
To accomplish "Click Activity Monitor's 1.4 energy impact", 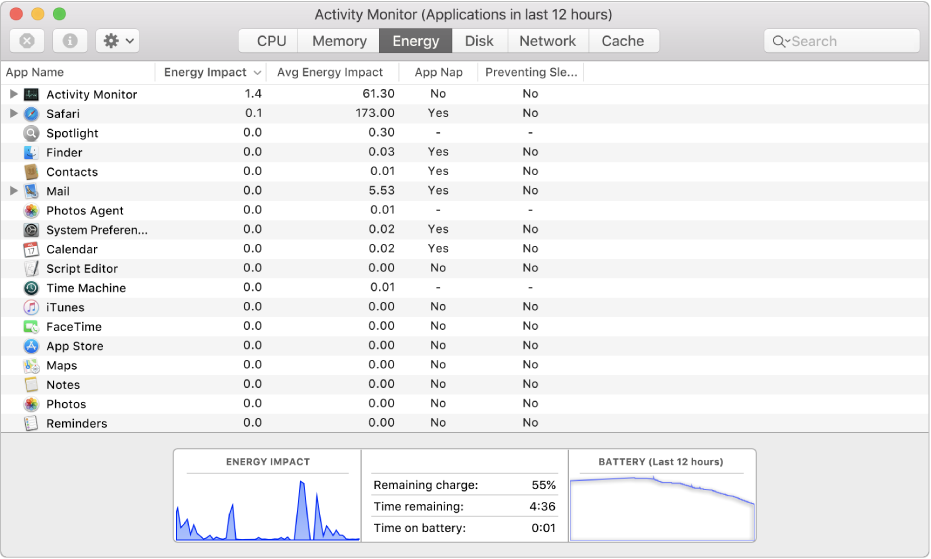I will click(x=253, y=94).
